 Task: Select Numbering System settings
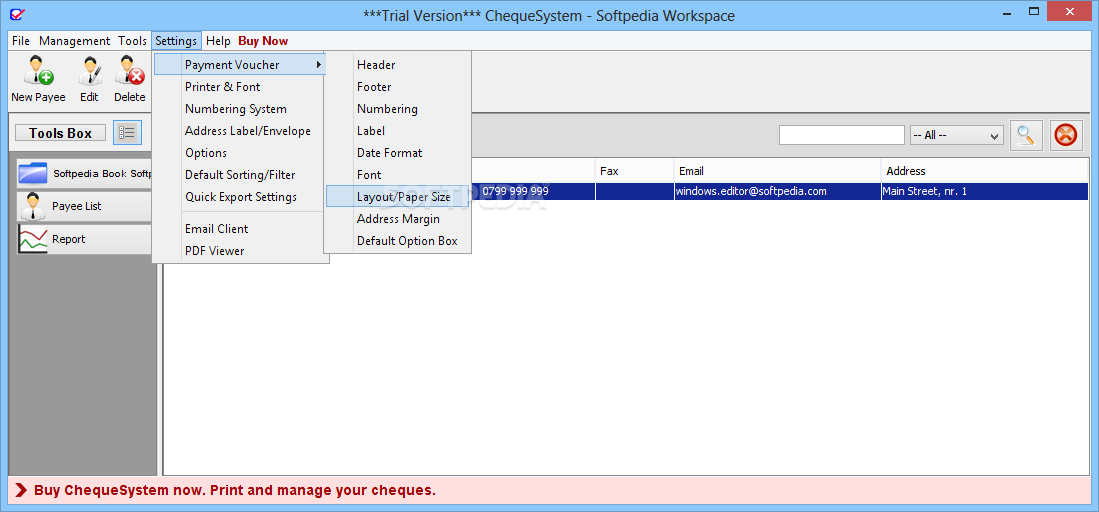pyautogui.click(x=240, y=109)
